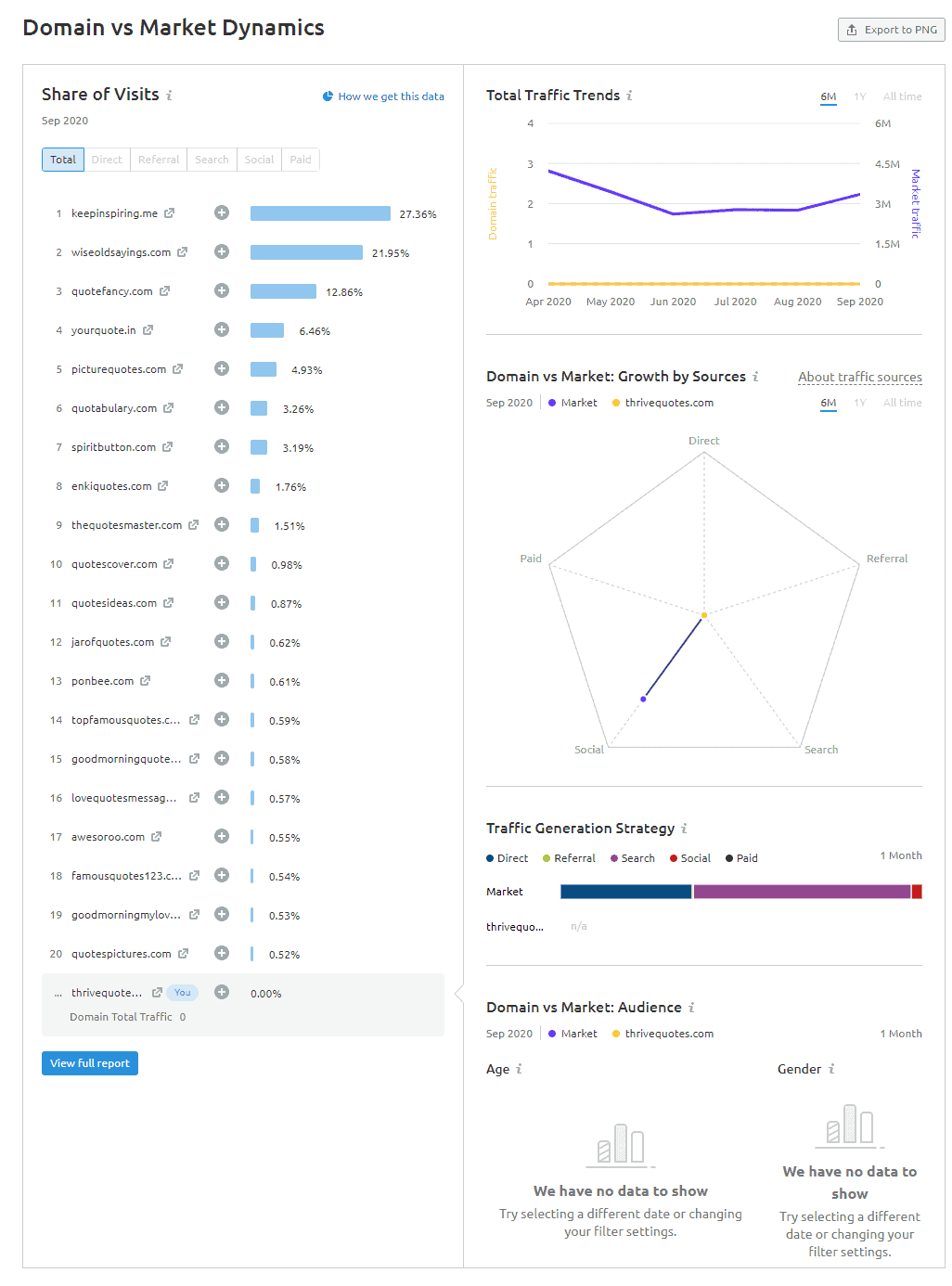952x1286 pixels.
Task: Open wiseoldsayings.com domain link
Action: pos(121,252)
